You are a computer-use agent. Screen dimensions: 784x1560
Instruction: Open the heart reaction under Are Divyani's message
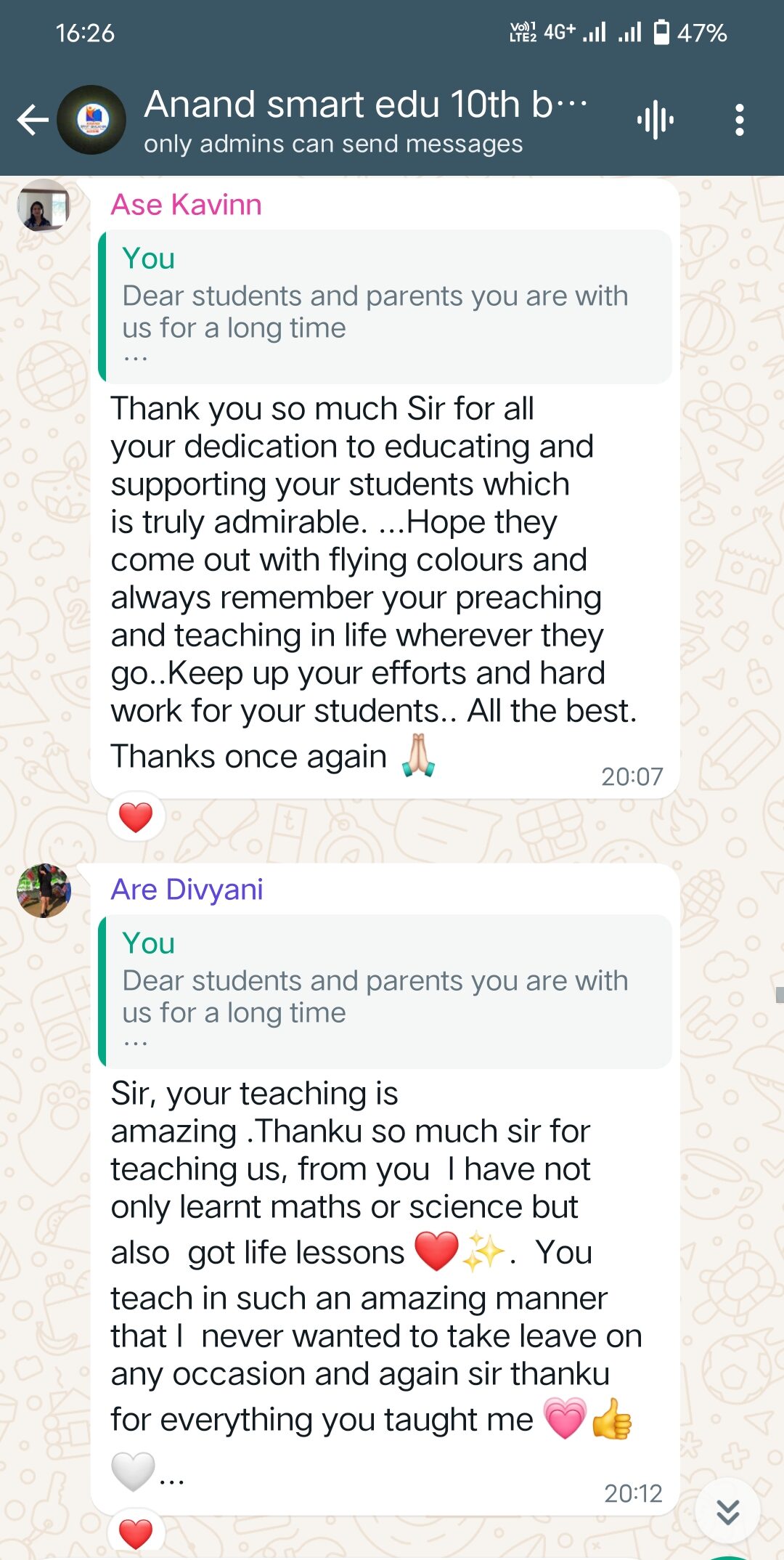(x=136, y=1535)
